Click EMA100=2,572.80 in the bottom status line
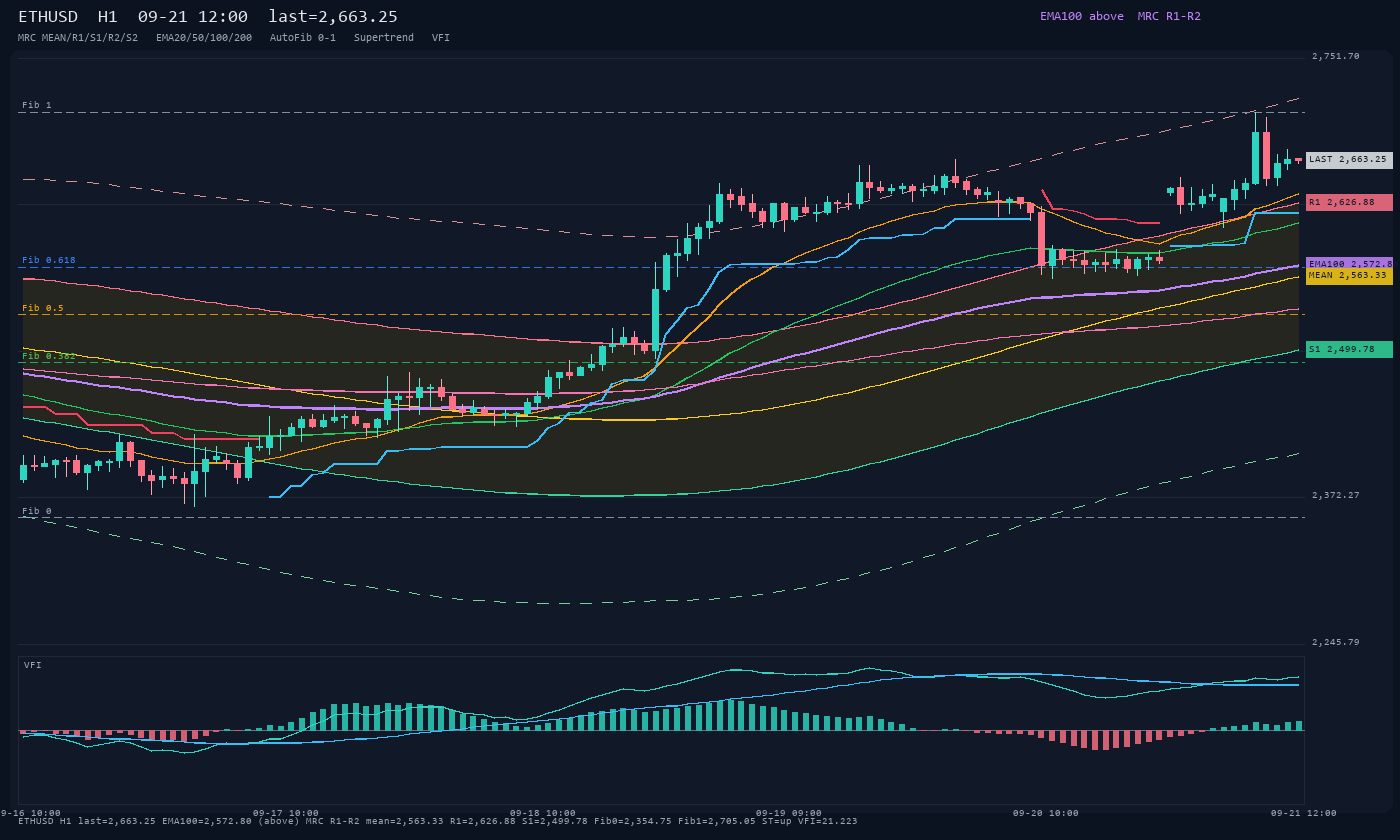This screenshot has width=1400, height=840. click(207, 821)
